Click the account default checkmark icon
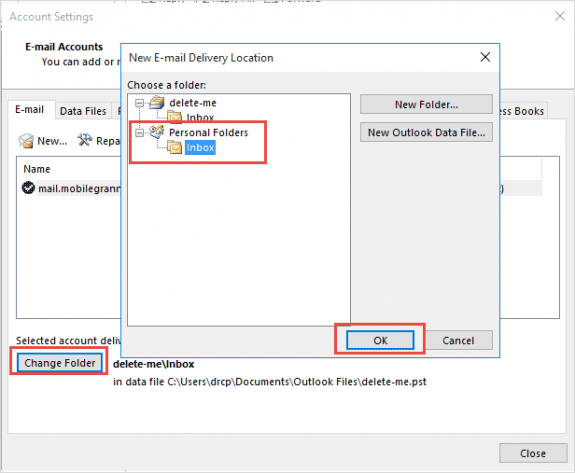Screen dimensions: 575x473 click(x=28, y=188)
